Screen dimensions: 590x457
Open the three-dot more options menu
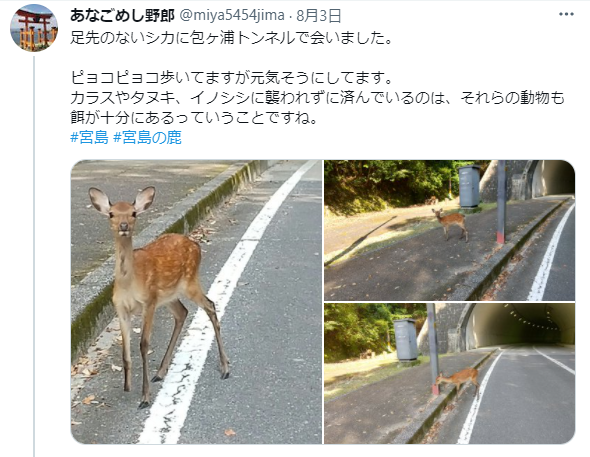[566, 15]
